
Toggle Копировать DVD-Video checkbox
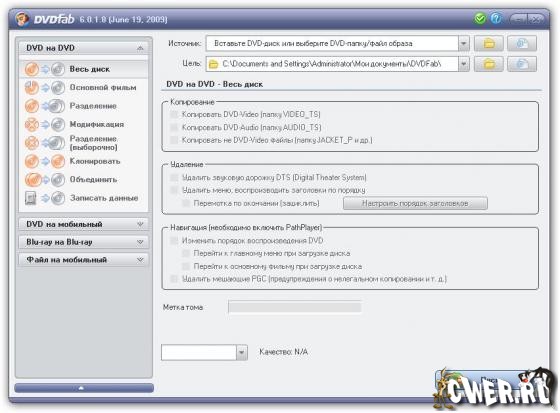174,114
